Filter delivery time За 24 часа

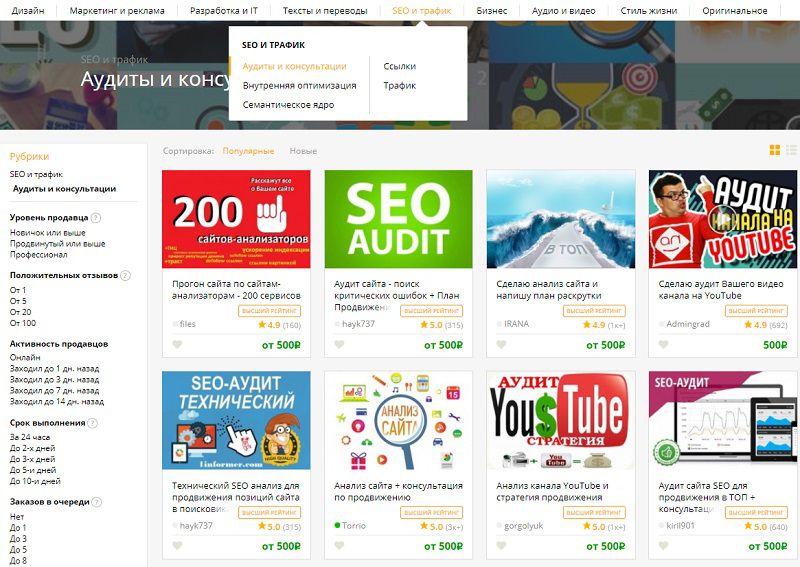(x=30, y=437)
